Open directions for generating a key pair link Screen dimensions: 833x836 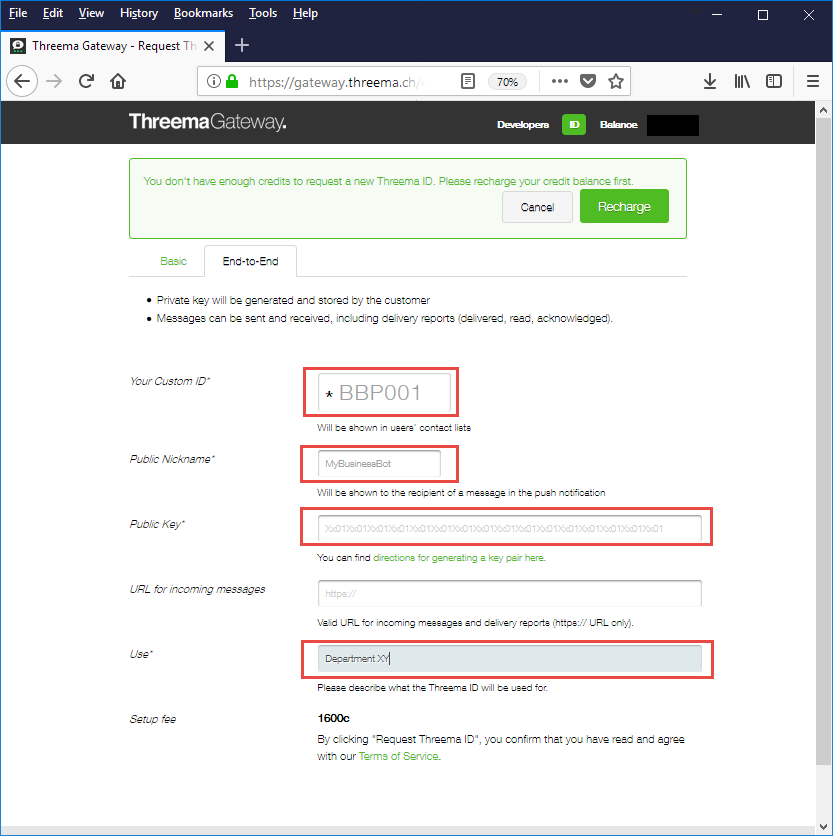pos(459,558)
